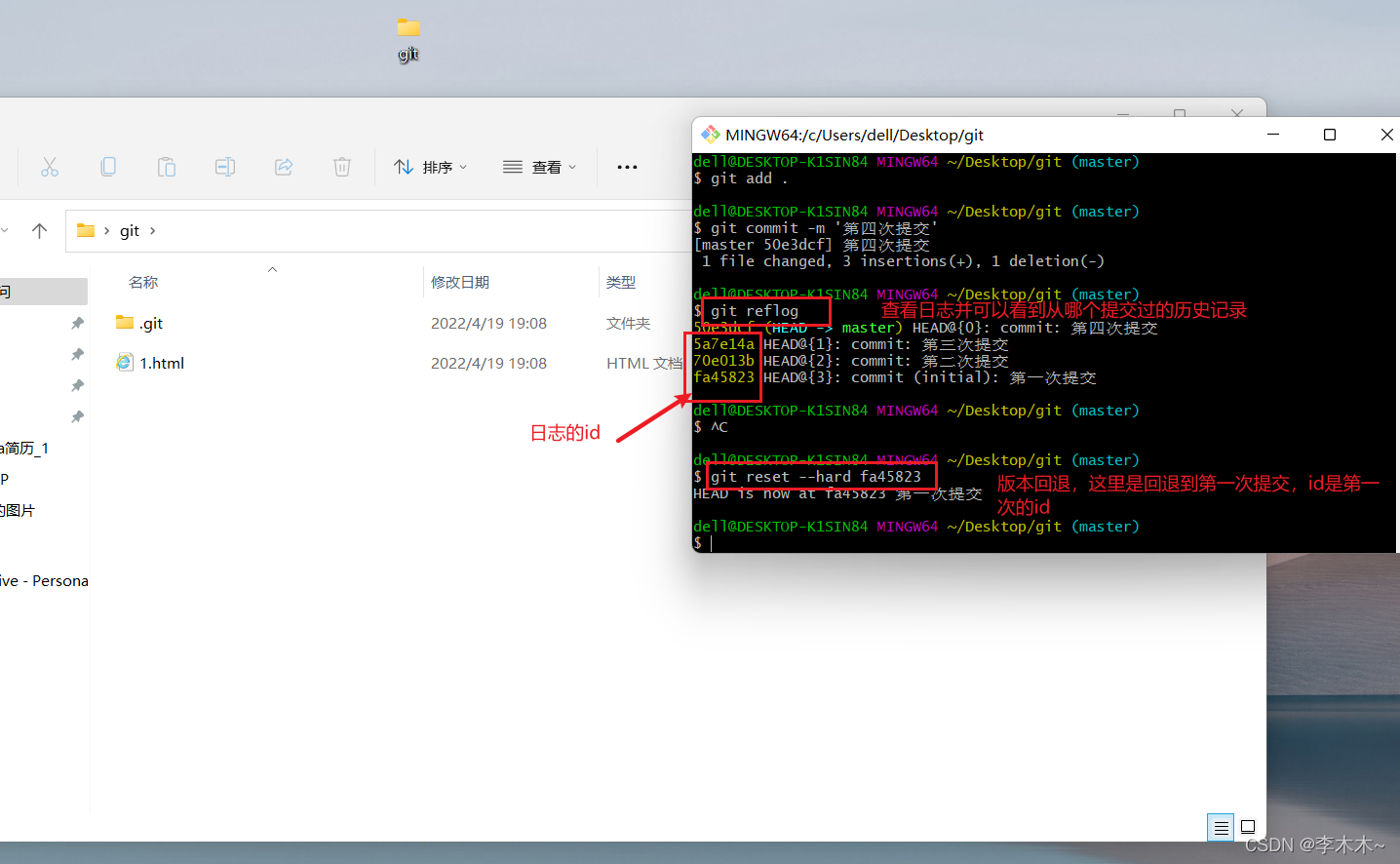Screen dimensions: 1400x864
Task: Sort by the 名称 column header
Action: [143, 282]
